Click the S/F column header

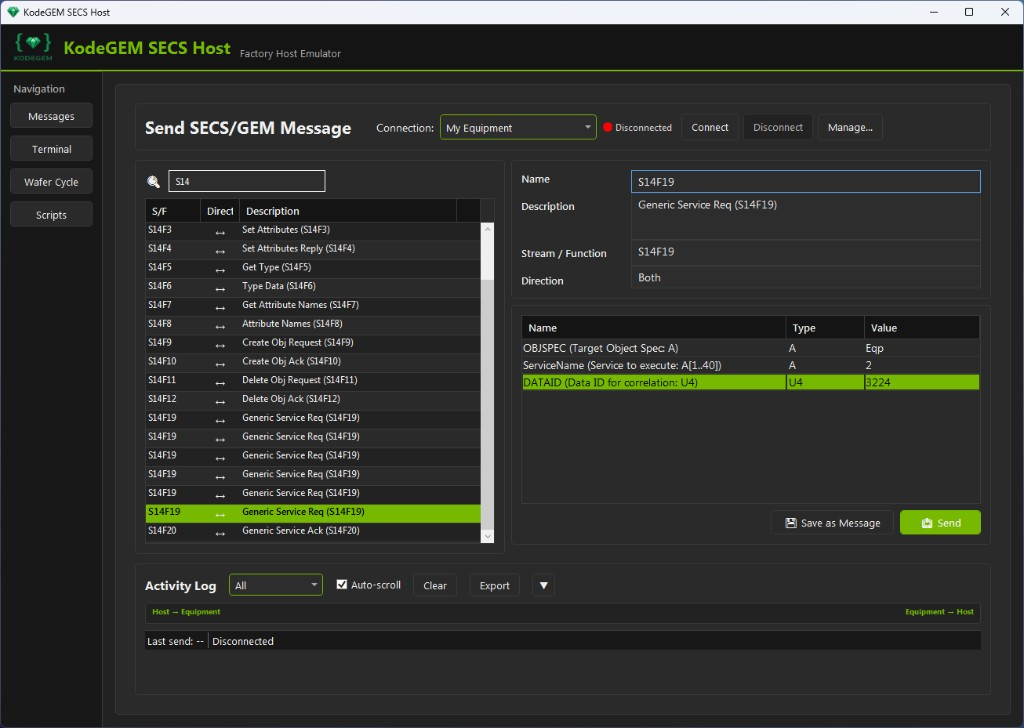click(x=173, y=211)
